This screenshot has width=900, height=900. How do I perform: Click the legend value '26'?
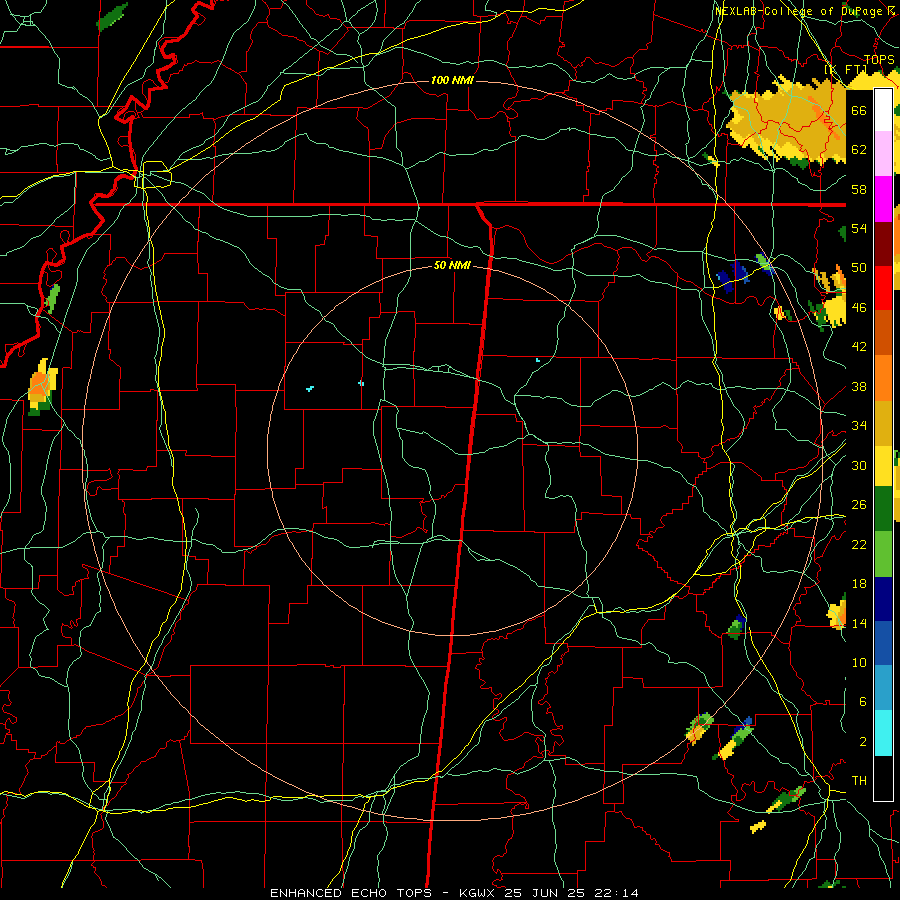pos(859,505)
